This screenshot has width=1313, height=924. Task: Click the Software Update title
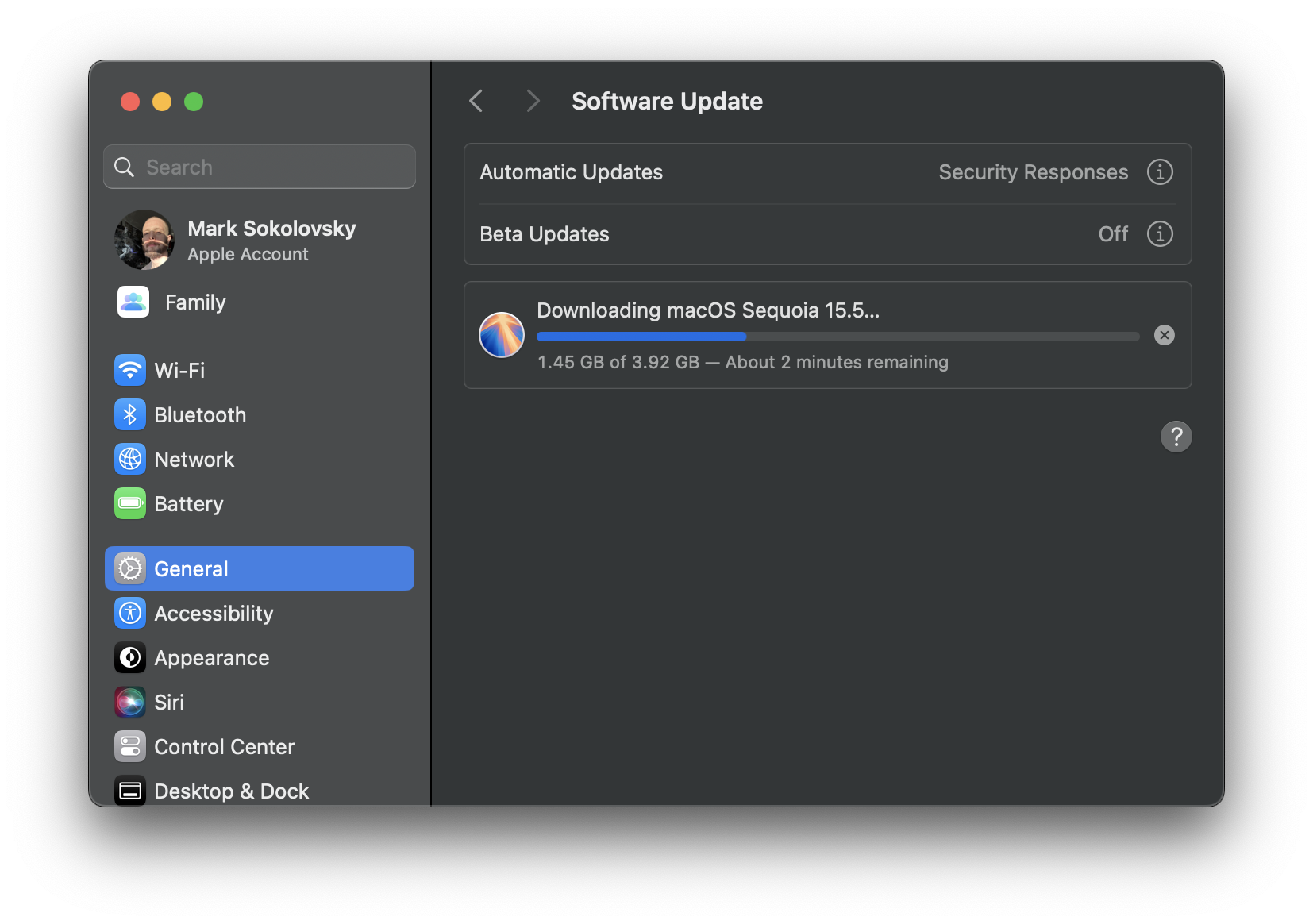(667, 101)
